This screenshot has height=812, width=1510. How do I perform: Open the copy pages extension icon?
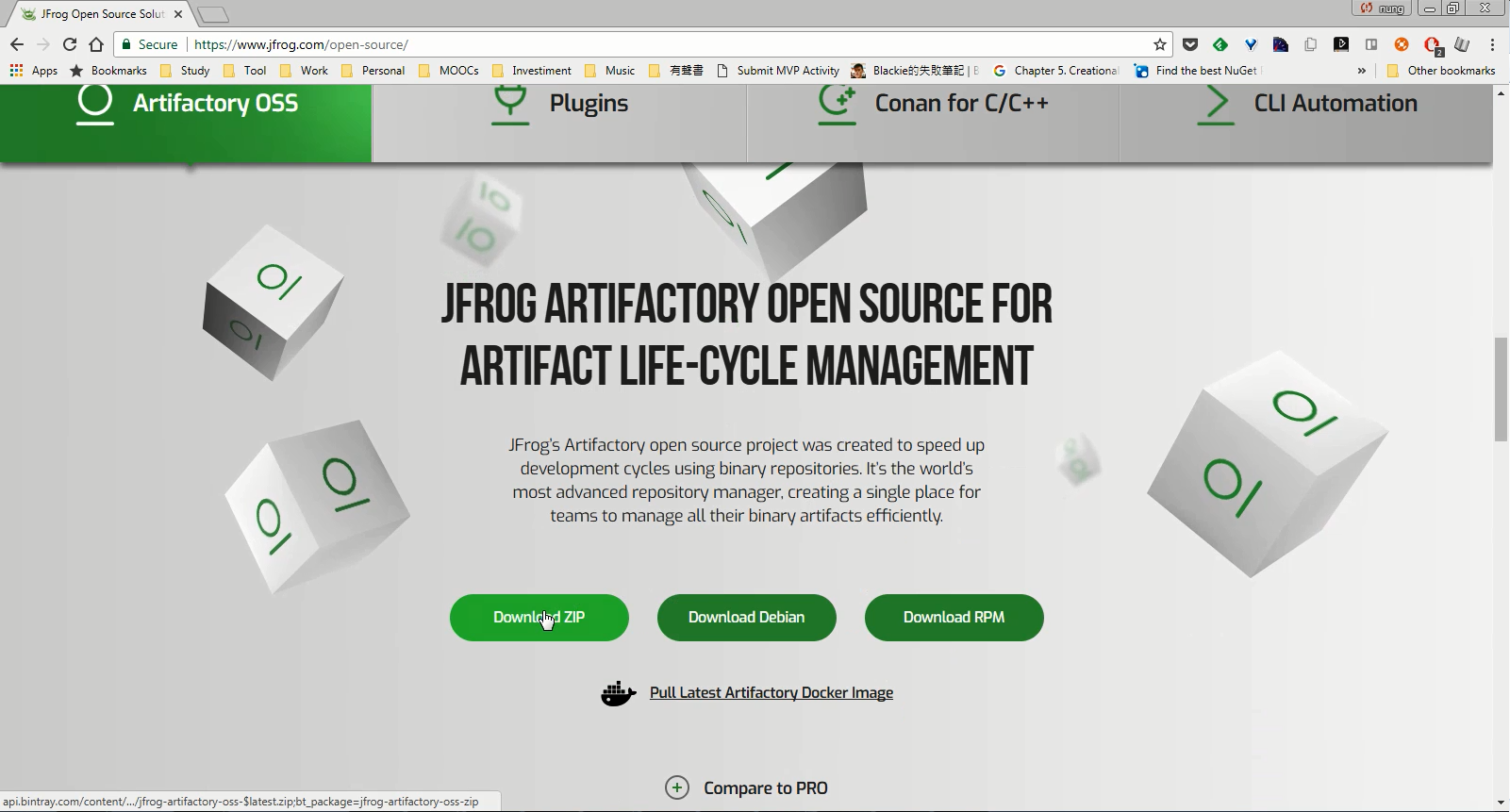tap(1311, 44)
